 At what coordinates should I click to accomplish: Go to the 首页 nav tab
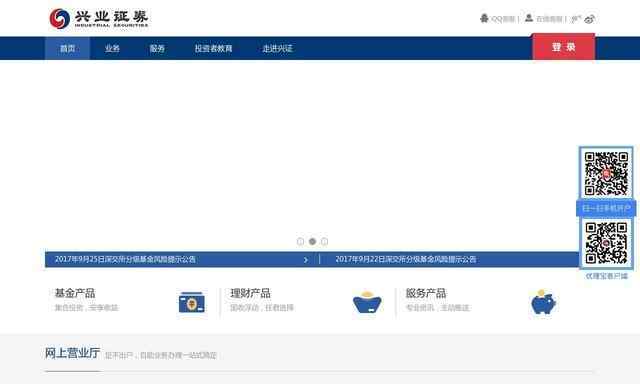[67, 48]
